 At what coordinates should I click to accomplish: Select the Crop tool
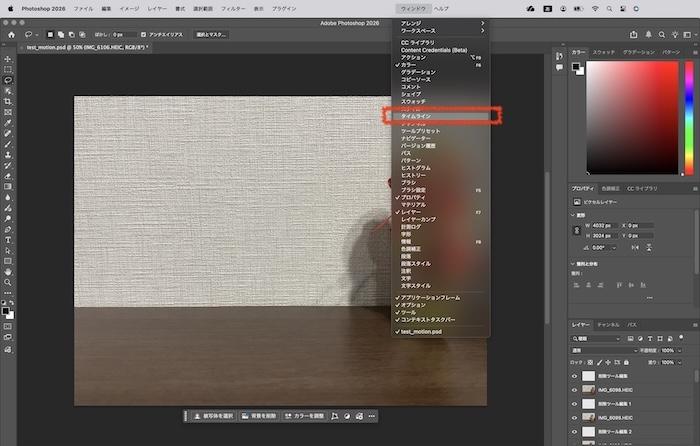pyautogui.click(x=8, y=101)
